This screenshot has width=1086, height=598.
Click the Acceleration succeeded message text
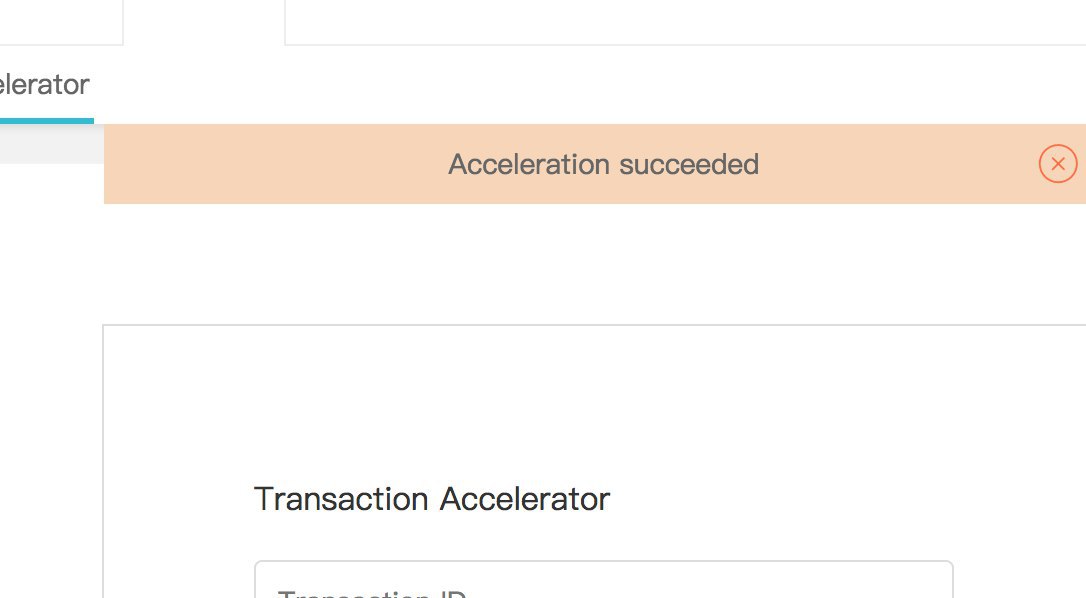[603, 164]
